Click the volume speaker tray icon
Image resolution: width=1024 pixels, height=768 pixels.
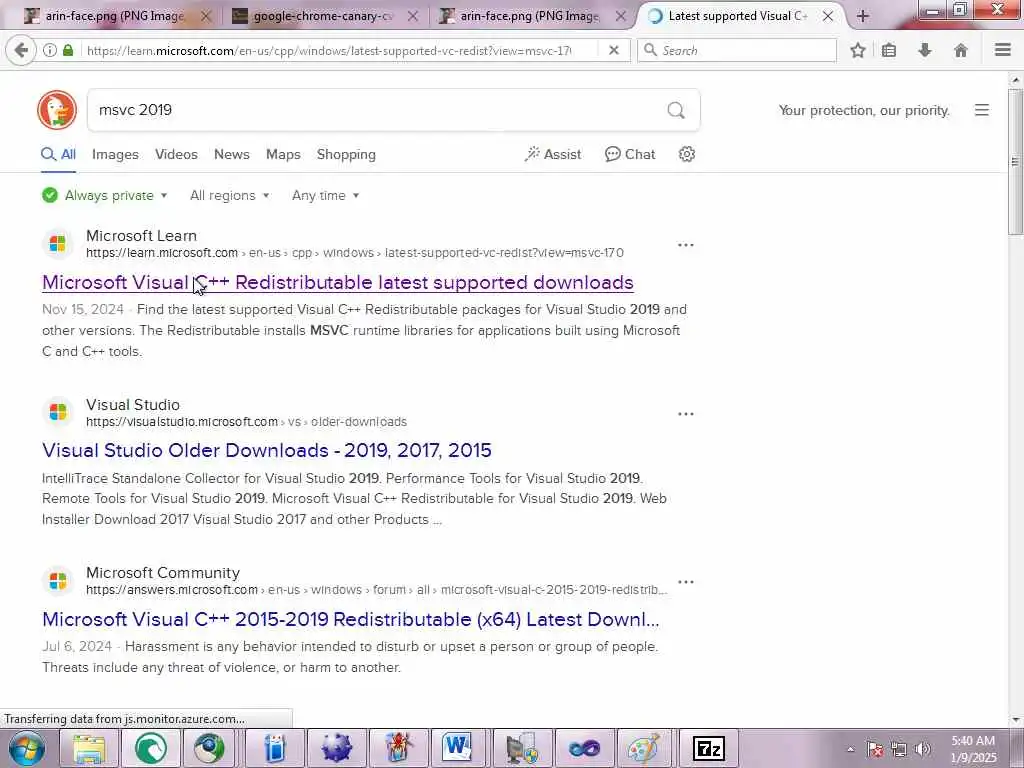(923, 749)
